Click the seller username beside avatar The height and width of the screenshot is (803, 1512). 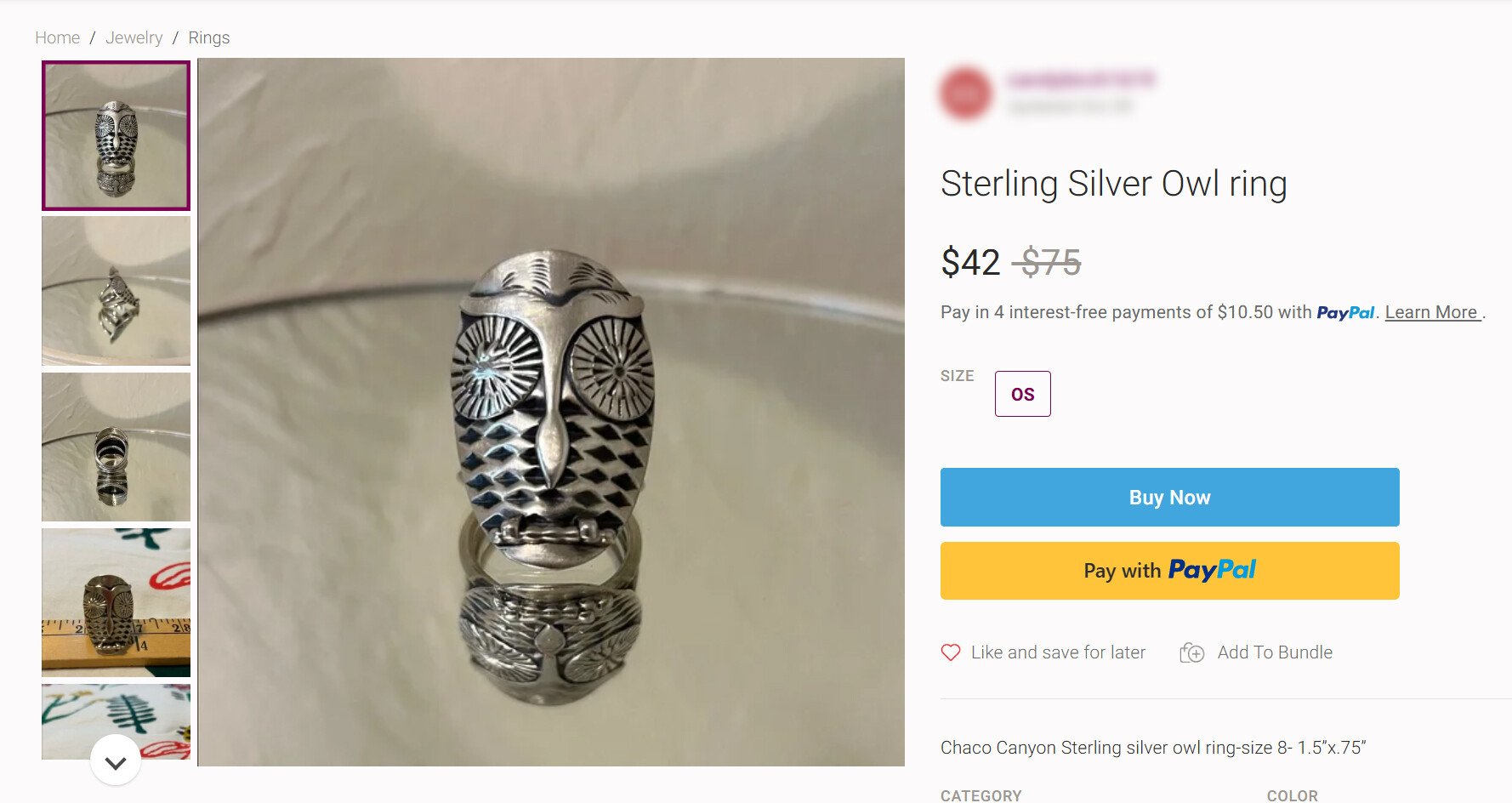tap(1080, 80)
